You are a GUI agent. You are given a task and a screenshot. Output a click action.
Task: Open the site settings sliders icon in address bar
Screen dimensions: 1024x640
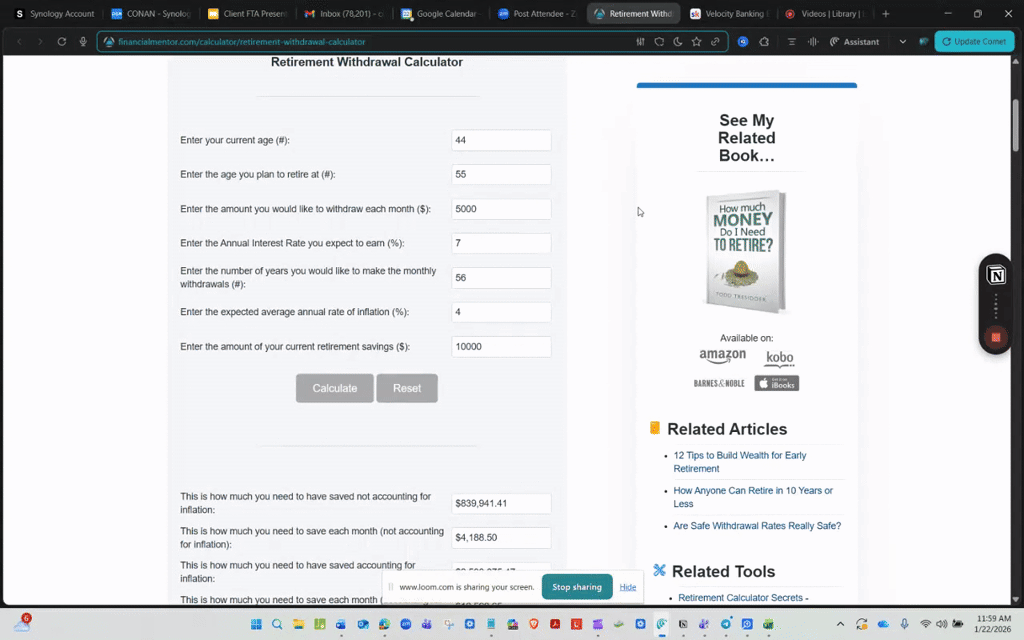coord(640,41)
